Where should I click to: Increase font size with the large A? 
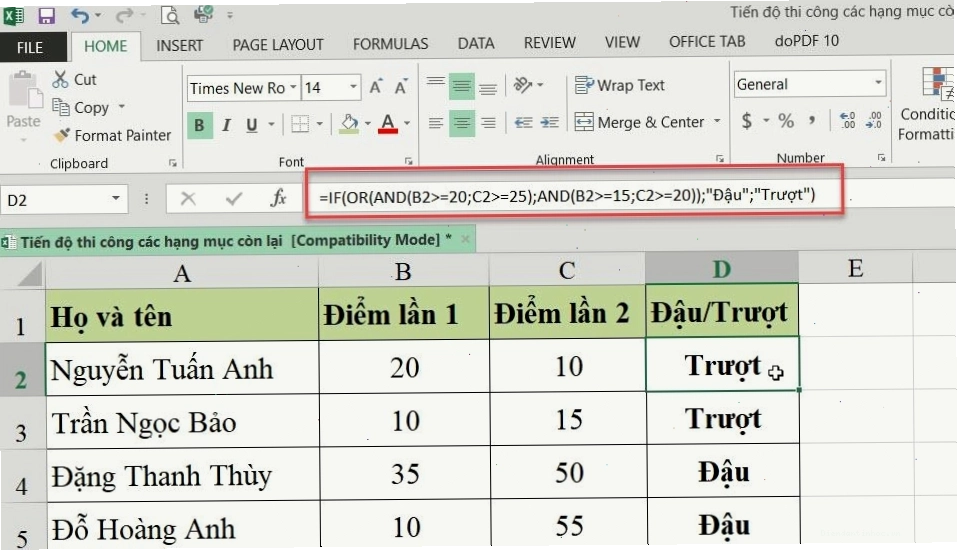click(x=375, y=87)
